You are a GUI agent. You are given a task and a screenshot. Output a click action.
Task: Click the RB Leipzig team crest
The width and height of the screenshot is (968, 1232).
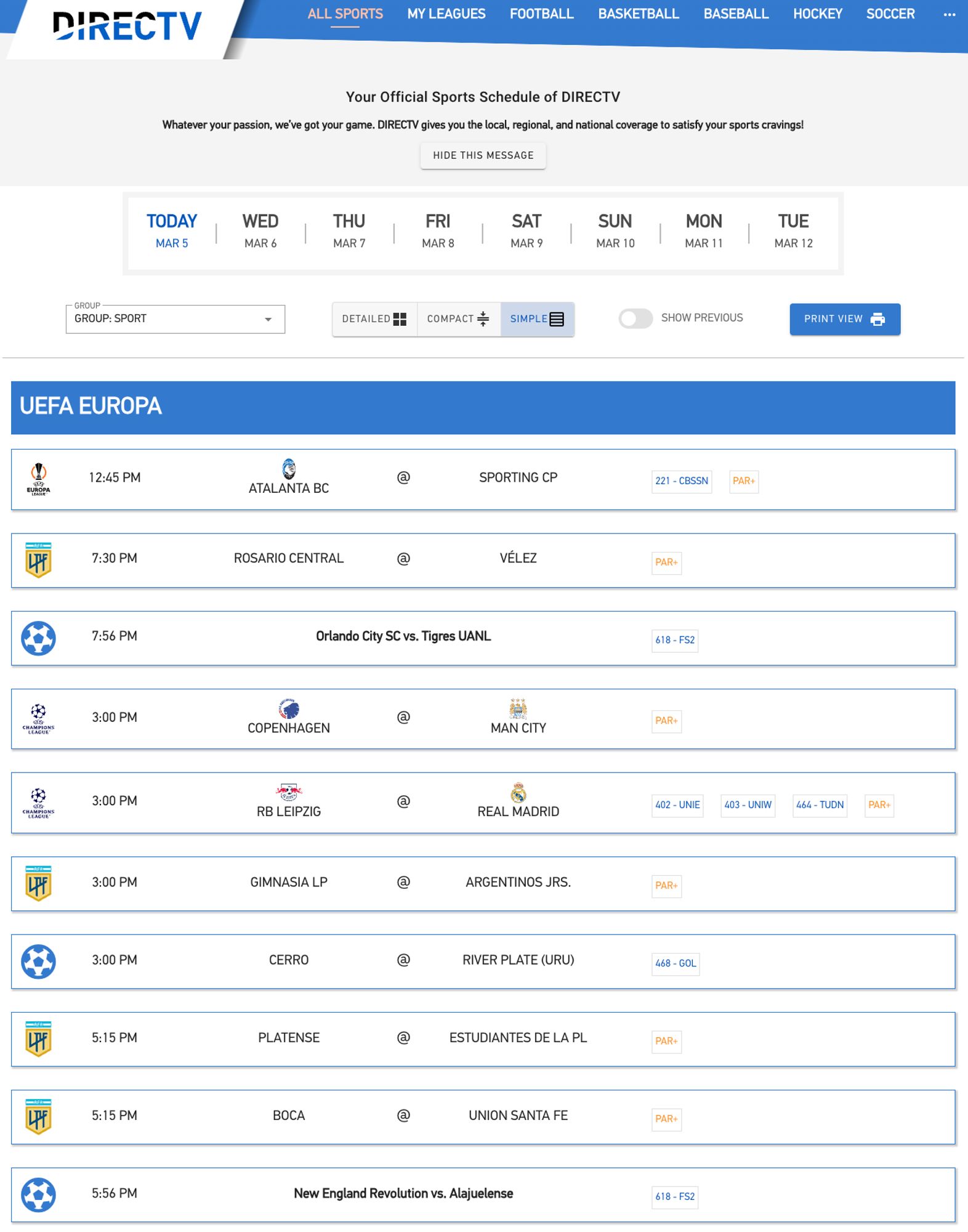289,792
